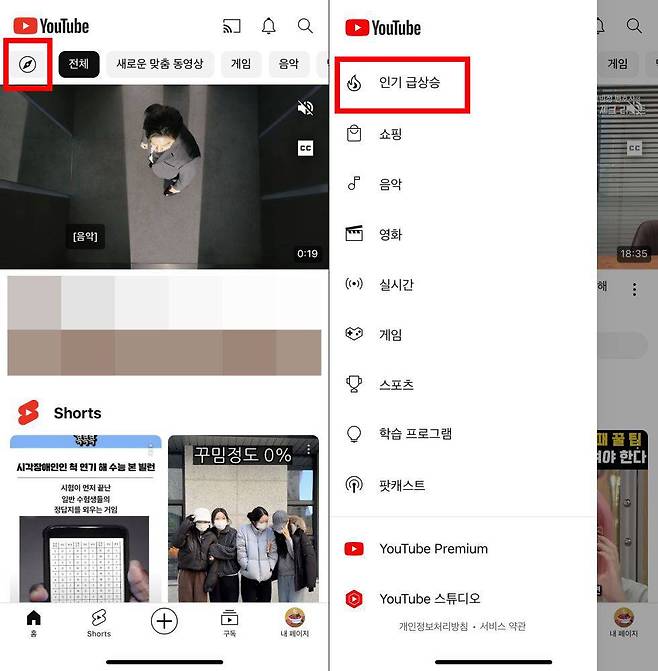This screenshot has height=671, width=658.
Task: Open the 꾸밈정도 0% Short
Action: 243,519
